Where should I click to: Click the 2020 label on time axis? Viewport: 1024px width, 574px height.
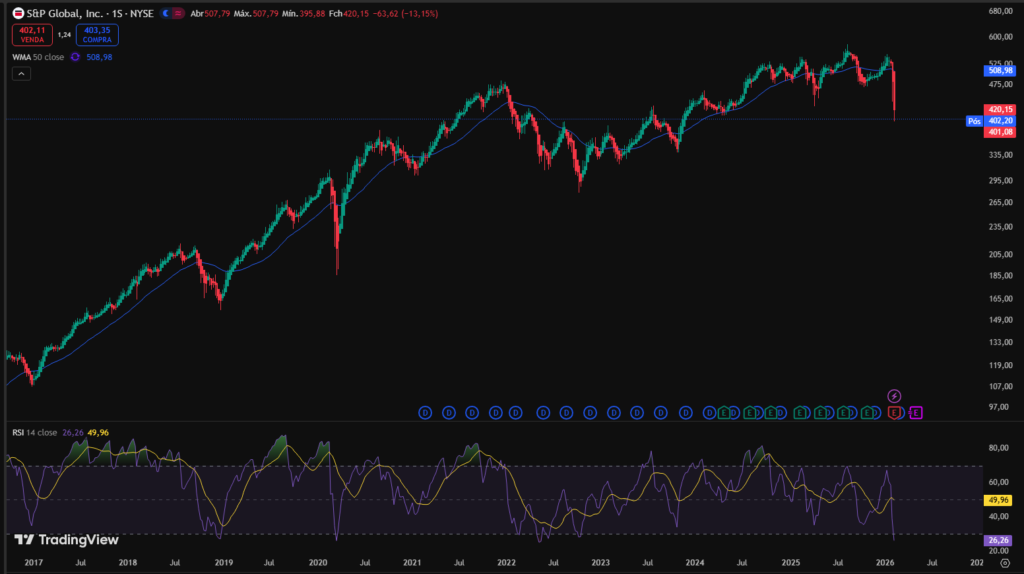pyautogui.click(x=318, y=563)
